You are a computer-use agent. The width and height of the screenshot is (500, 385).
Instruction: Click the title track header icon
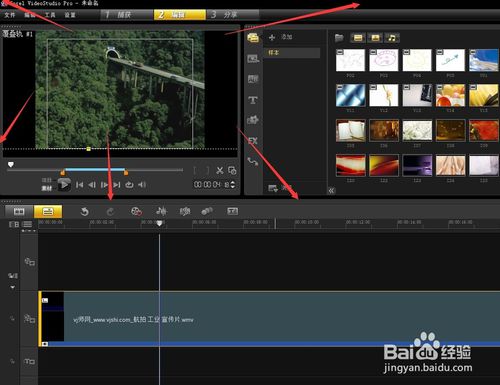click(x=29, y=361)
